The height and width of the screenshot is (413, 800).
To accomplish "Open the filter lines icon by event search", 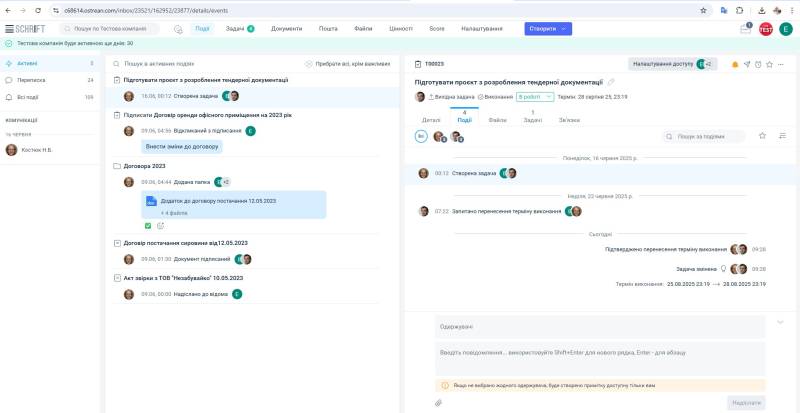I will click(783, 136).
